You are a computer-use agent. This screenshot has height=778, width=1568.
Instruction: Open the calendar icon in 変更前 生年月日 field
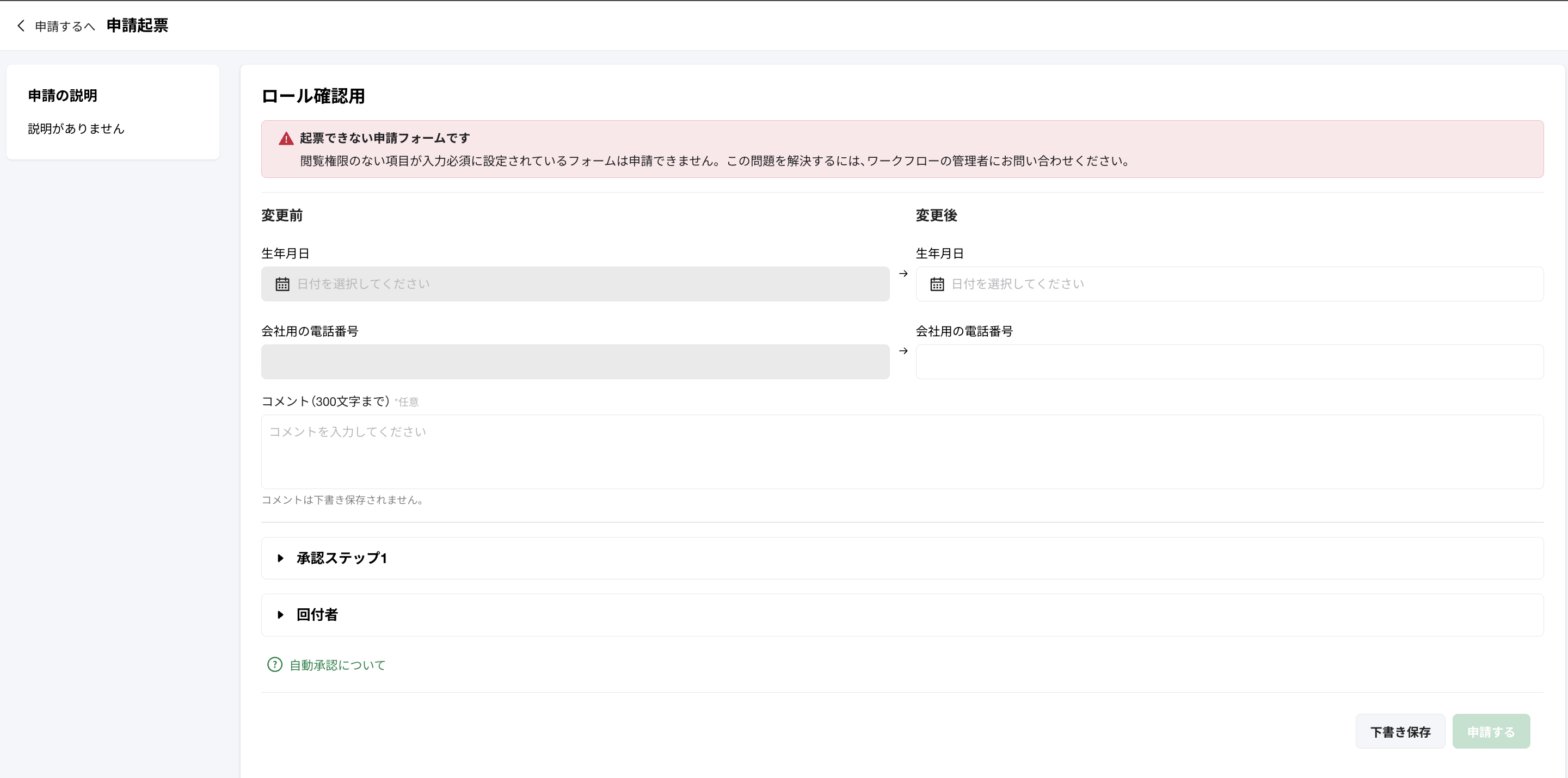point(282,283)
